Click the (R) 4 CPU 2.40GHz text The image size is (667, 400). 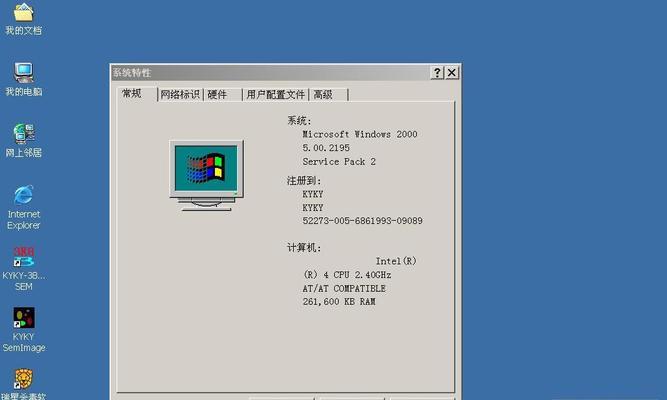tap(347, 275)
